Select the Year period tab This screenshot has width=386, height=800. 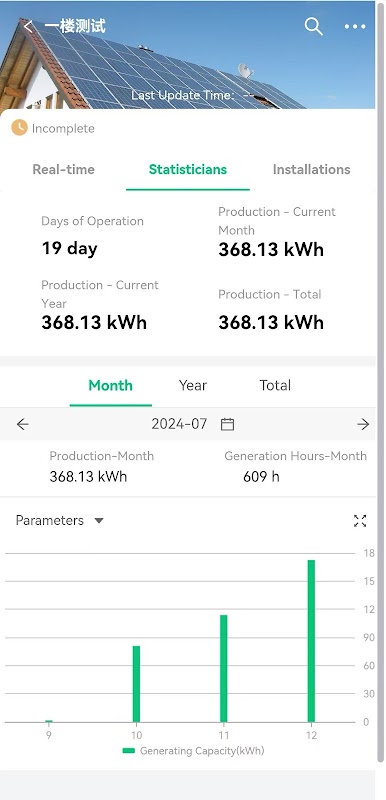[x=193, y=385]
